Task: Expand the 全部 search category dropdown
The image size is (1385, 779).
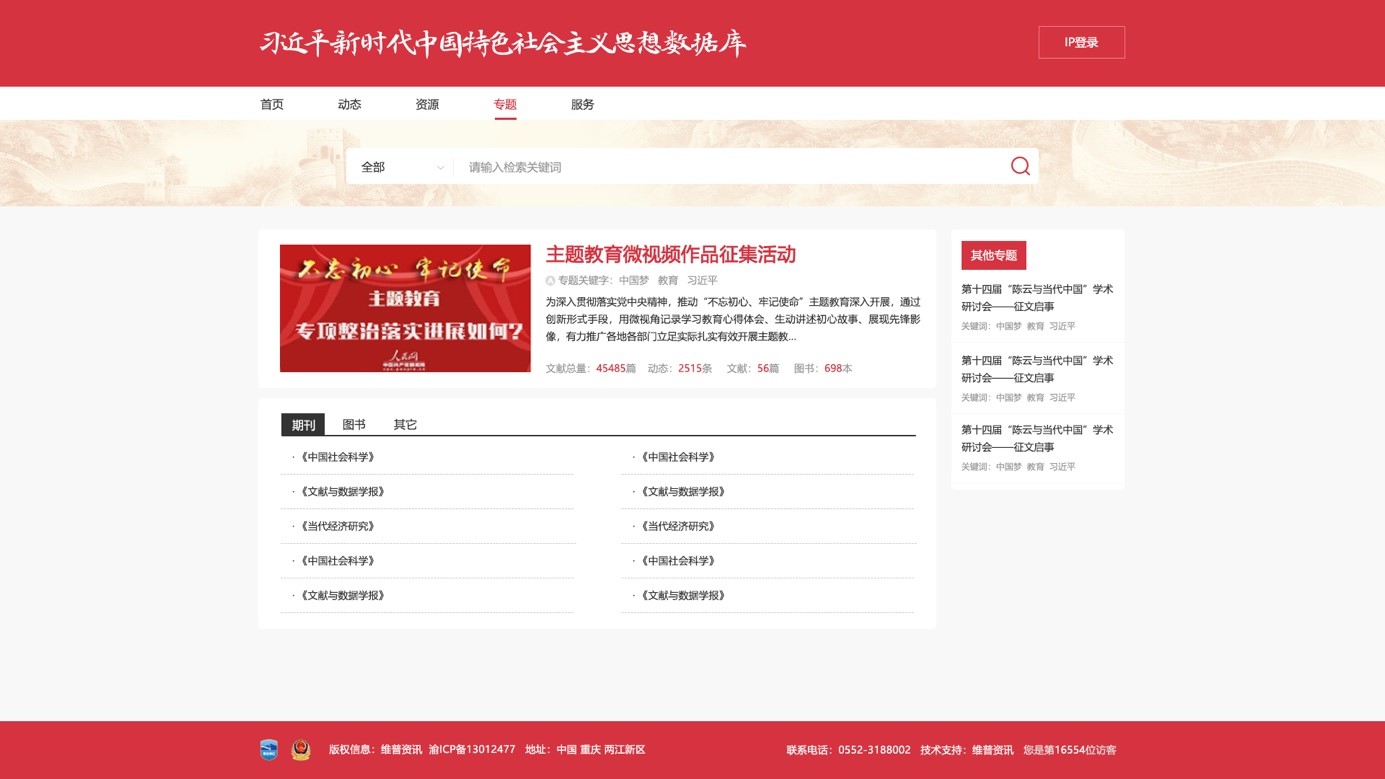Action: pyautogui.click(x=402, y=167)
